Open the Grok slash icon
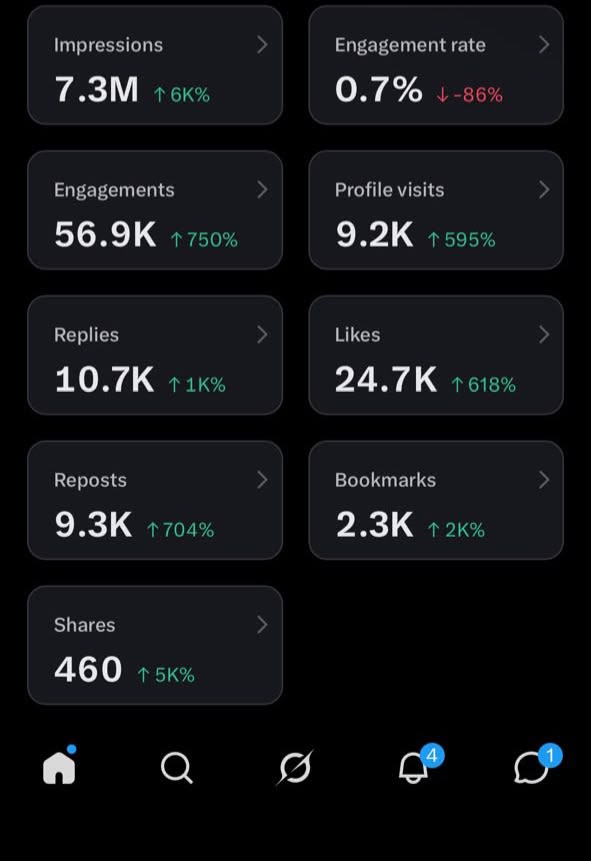The image size is (591, 861). coord(295,767)
